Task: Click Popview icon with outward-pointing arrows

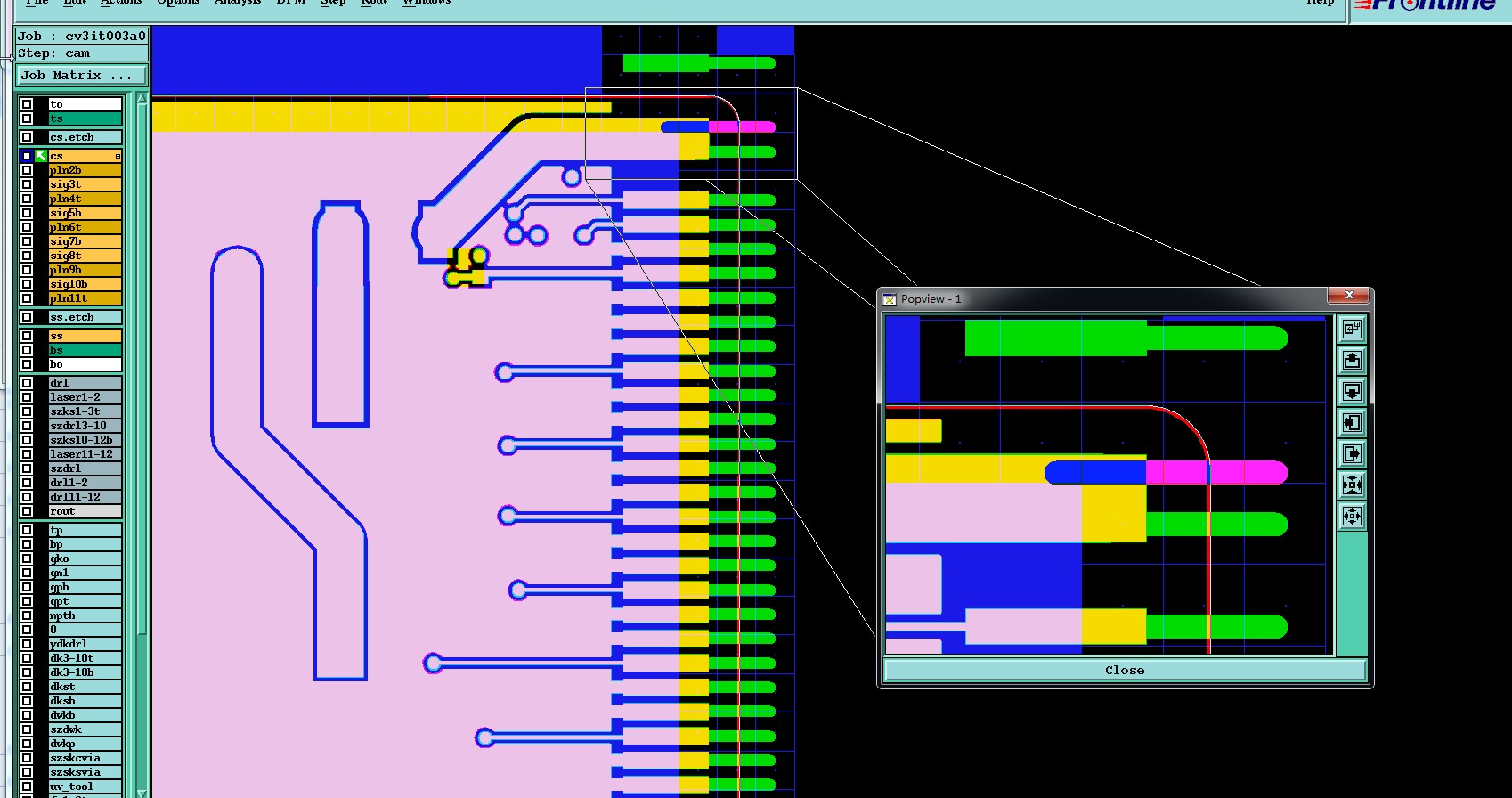Action: (1352, 517)
